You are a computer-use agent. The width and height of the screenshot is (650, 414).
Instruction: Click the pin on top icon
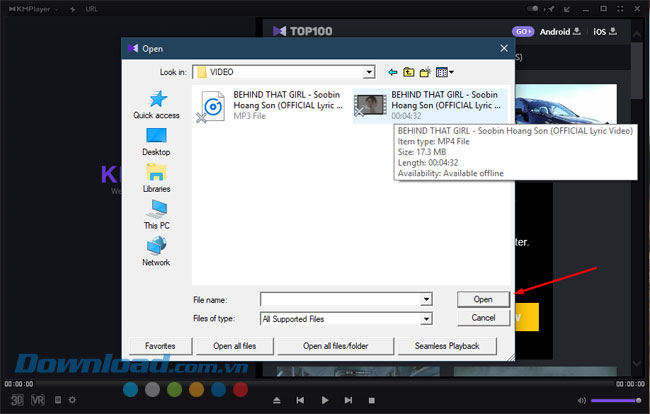tap(551, 9)
